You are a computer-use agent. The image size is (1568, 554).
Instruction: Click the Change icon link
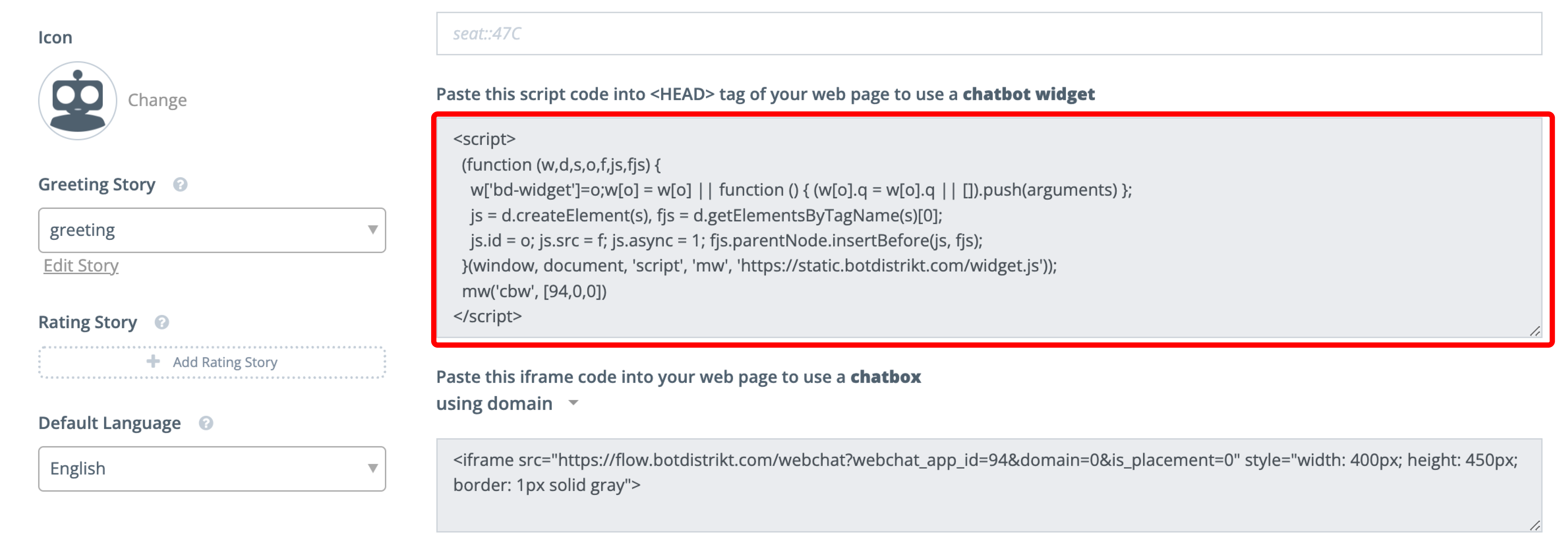(x=157, y=101)
